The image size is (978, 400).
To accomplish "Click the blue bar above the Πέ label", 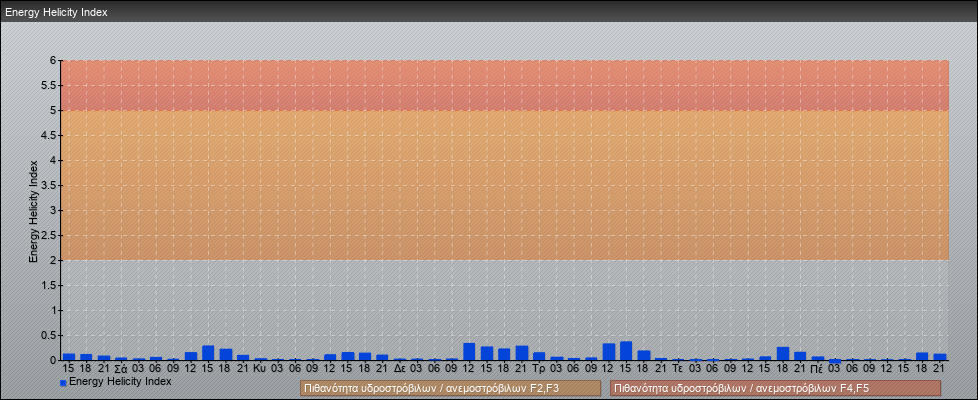I will point(818,358).
